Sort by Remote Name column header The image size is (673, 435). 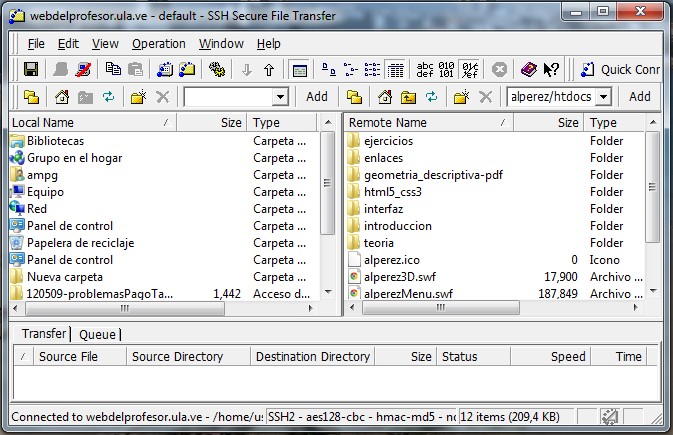(x=428, y=123)
